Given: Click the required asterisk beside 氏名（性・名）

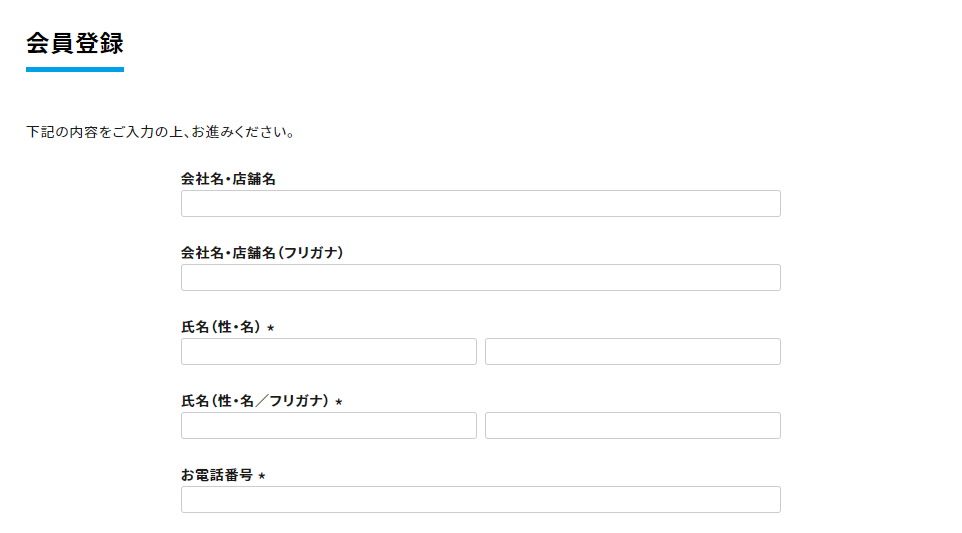Looking at the screenshot, I should coord(270,328).
